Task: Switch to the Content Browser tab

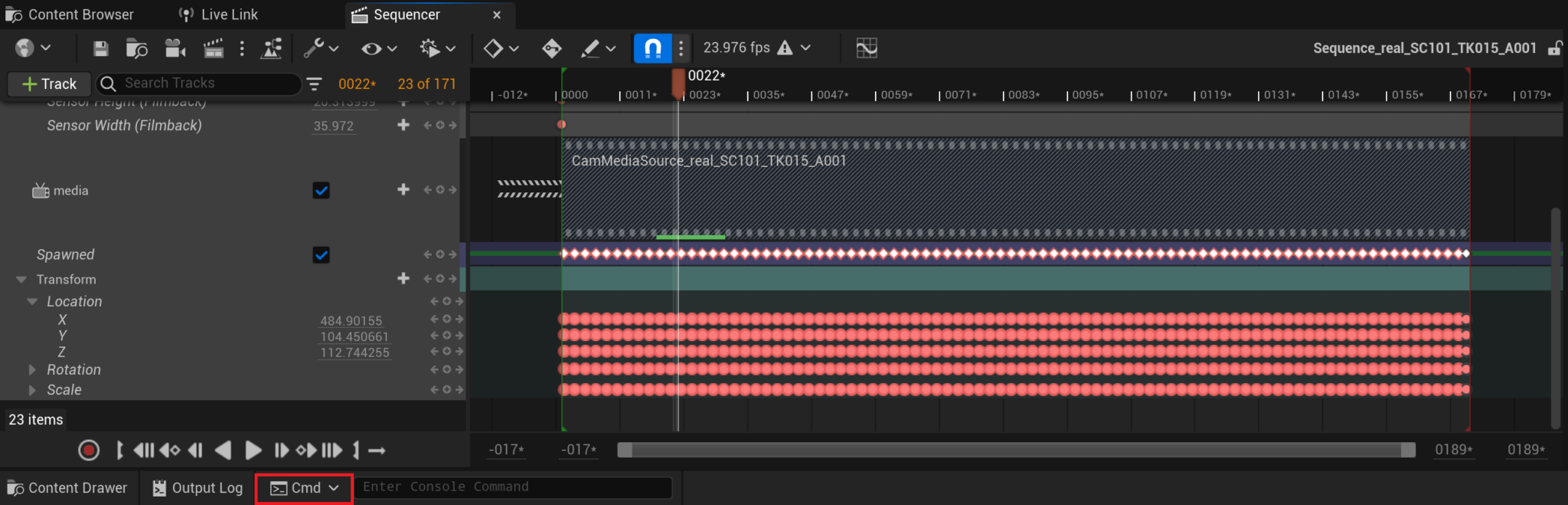Action: [x=70, y=15]
